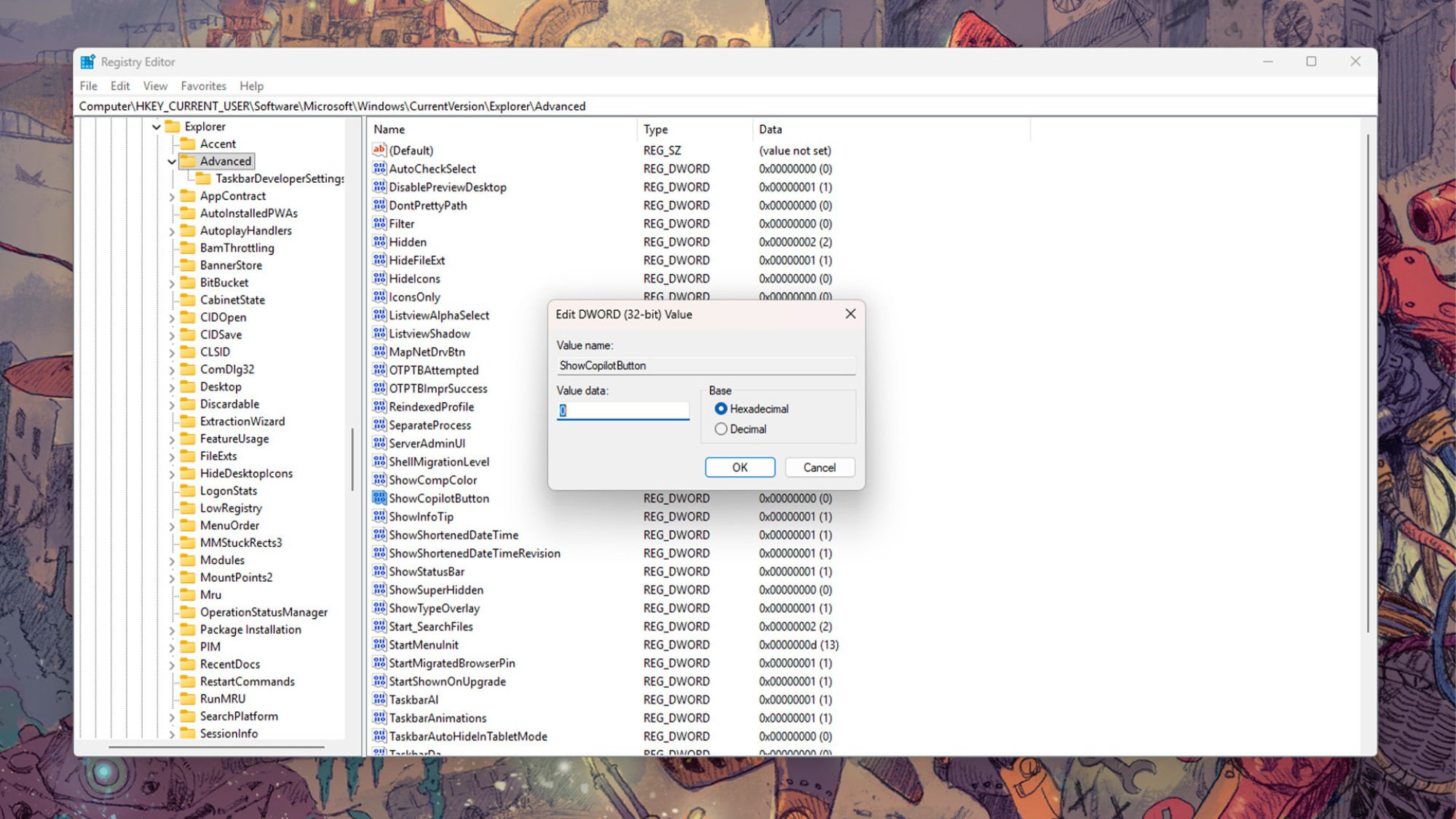1456x819 pixels.
Task: Click the registry path address bar
Action: pos(510,106)
